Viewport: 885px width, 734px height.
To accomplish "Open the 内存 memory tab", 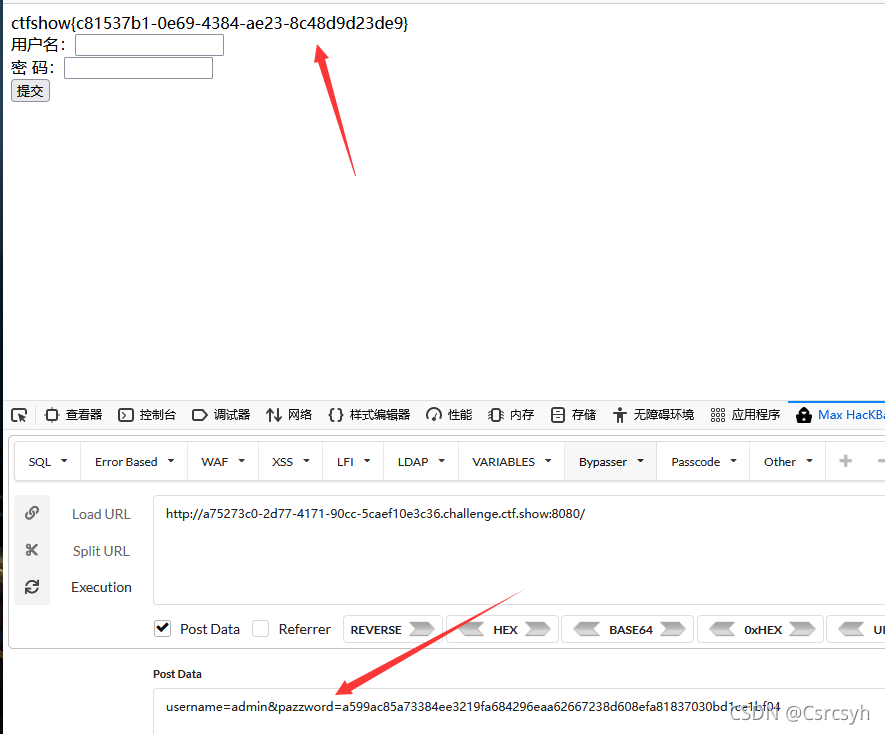I will pyautogui.click(x=511, y=415).
